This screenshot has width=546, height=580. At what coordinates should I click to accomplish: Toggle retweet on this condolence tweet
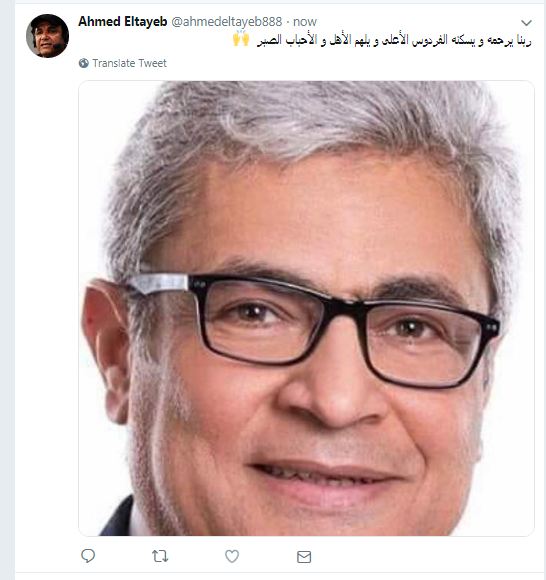pyautogui.click(x=160, y=556)
